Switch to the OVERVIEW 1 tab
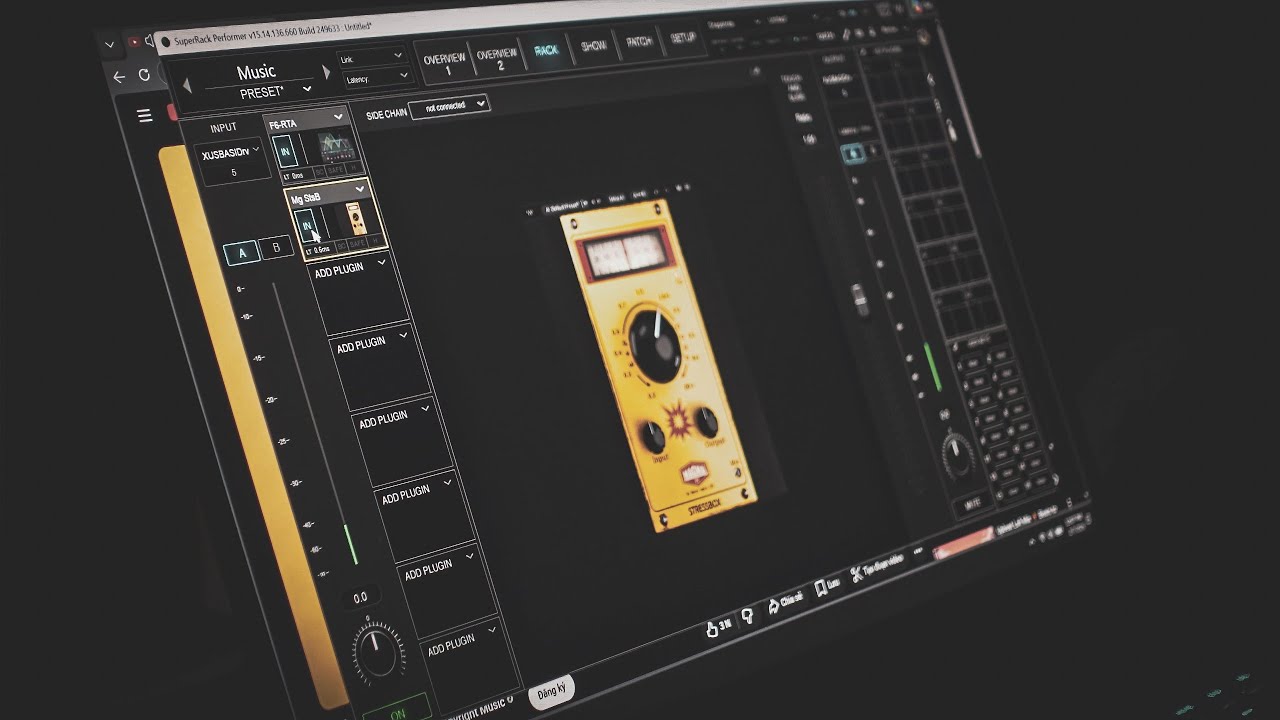The image size is (1280, 720). [445, 65]
